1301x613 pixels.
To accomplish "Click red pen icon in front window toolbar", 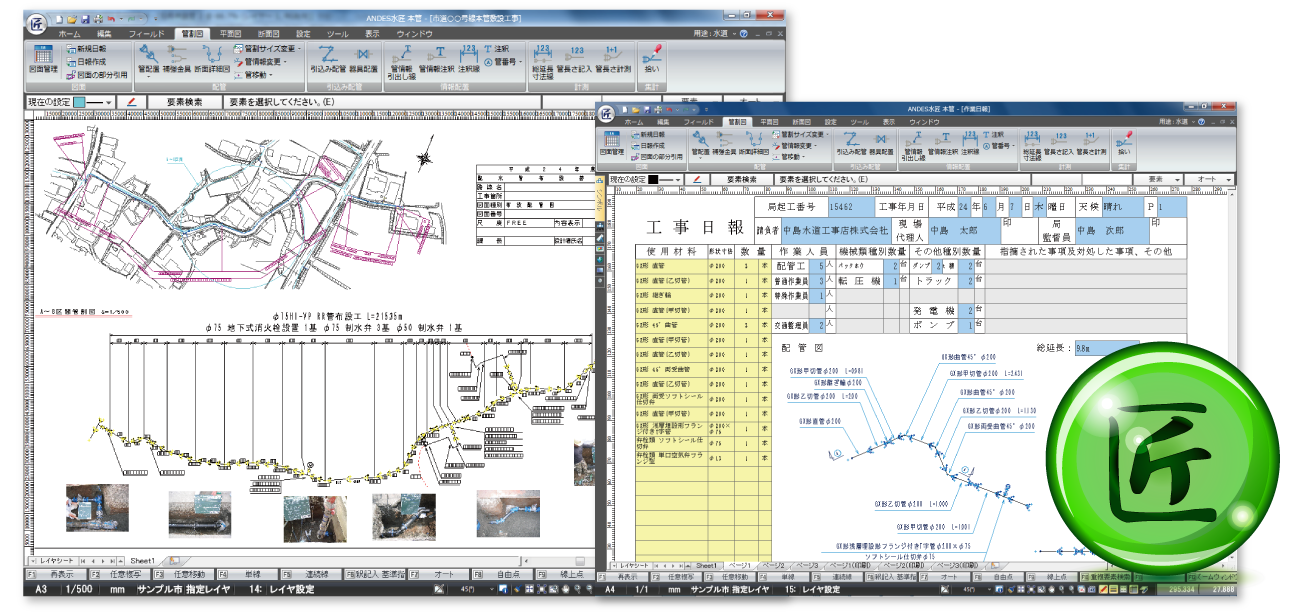I will click(698, 179).
